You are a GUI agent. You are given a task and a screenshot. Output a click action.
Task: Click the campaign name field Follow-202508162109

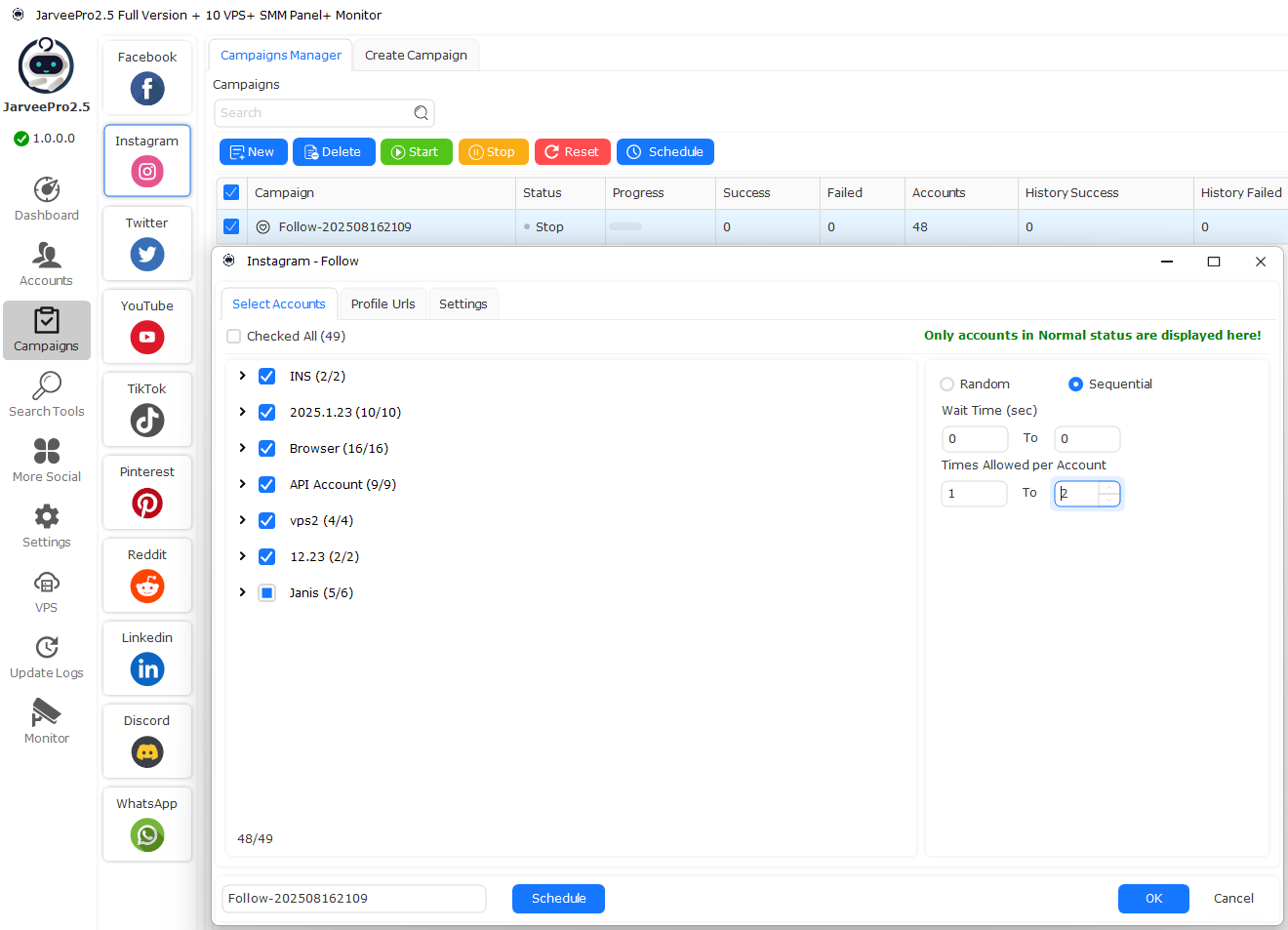(x=354, y=899)
